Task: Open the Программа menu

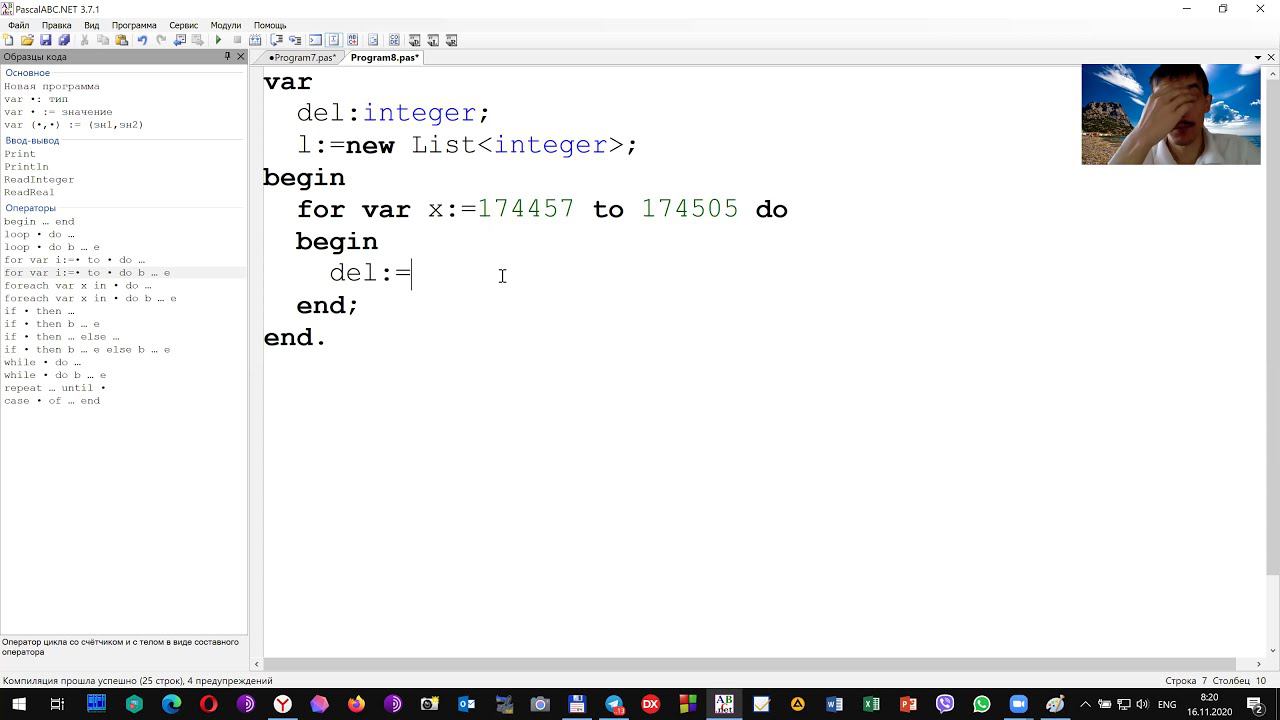Action: click(x=134, y=25)
